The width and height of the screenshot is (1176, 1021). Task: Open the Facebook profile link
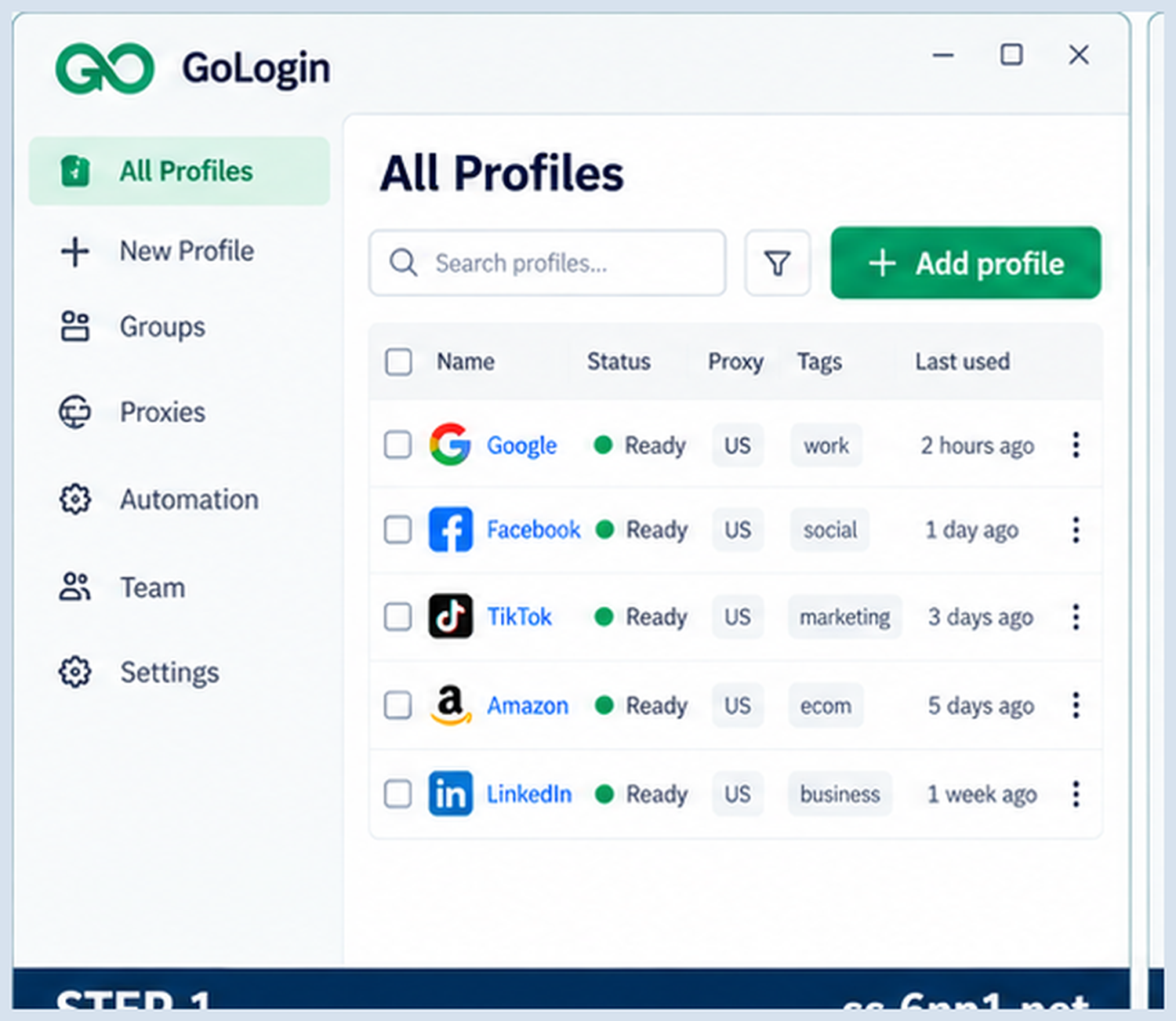[534, 529]
